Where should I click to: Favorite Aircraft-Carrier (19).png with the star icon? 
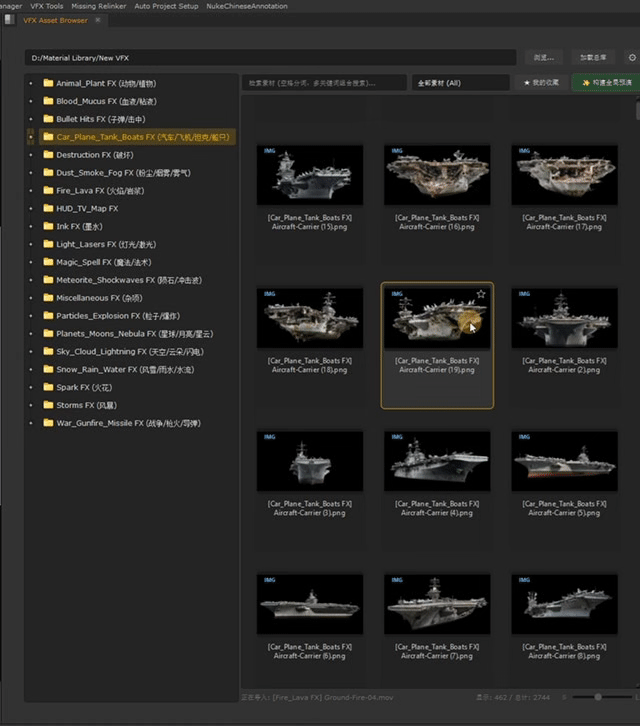[x=481, y=294]
